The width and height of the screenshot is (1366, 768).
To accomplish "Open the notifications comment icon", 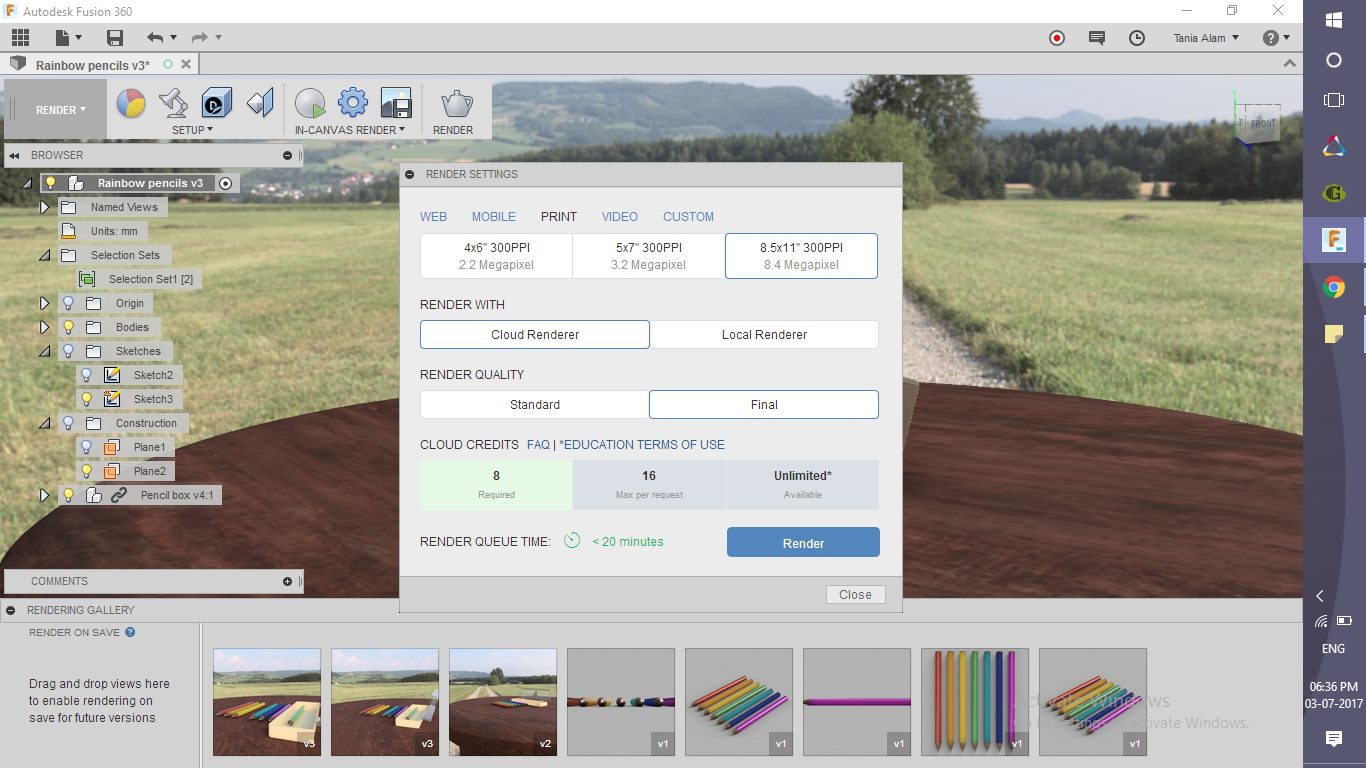I will [x=1097, y=38].
